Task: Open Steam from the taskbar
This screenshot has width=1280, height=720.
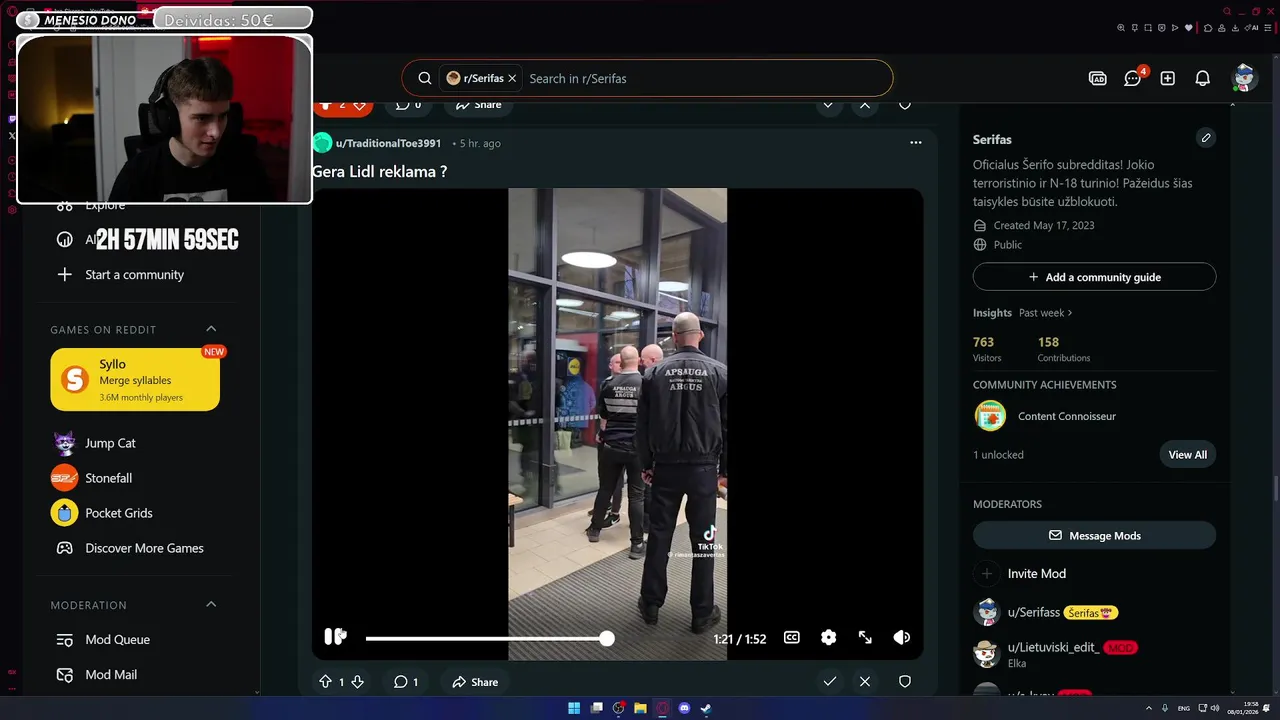Action: click(706, 708)
